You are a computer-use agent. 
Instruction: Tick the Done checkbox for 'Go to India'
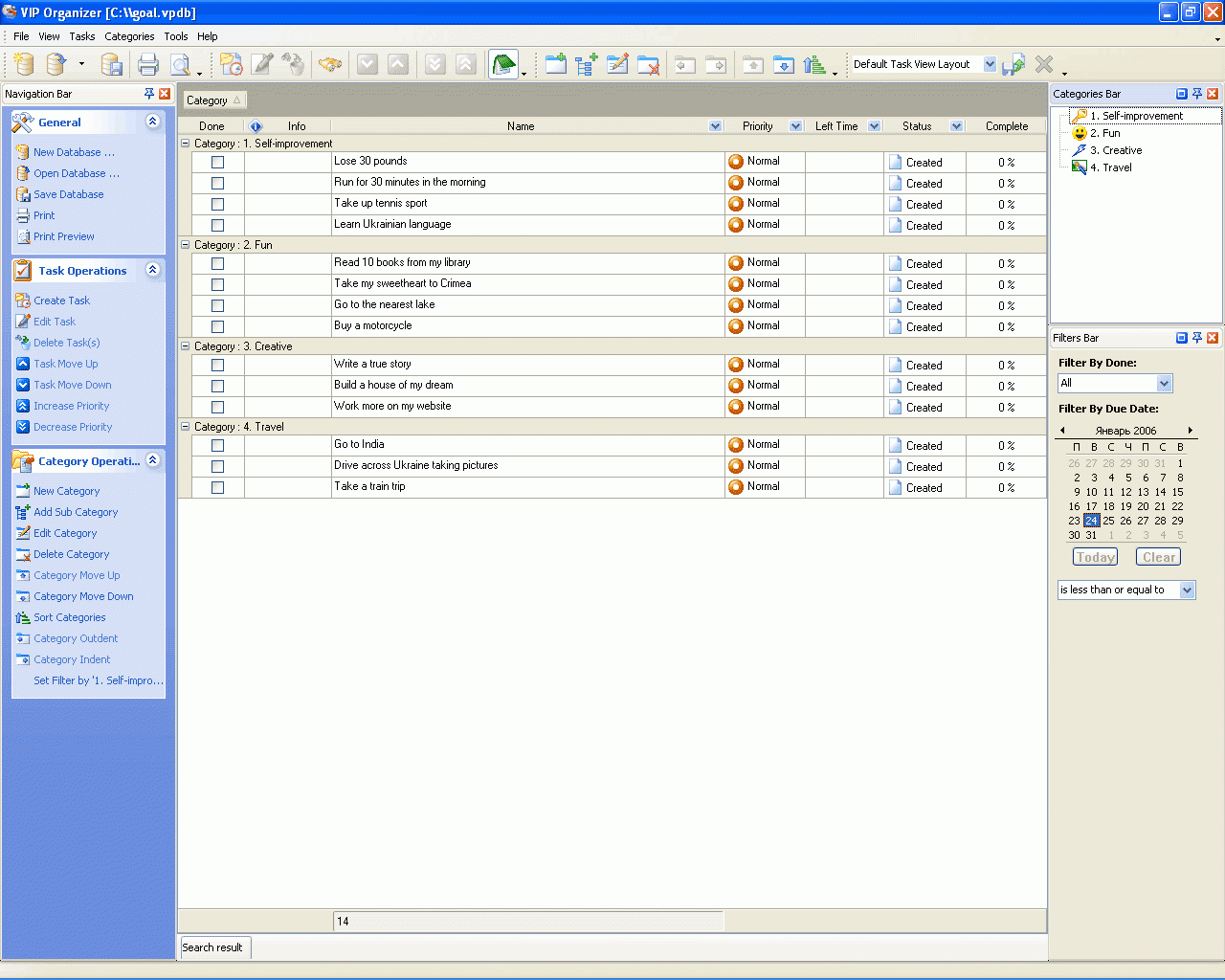pos(217,446)
